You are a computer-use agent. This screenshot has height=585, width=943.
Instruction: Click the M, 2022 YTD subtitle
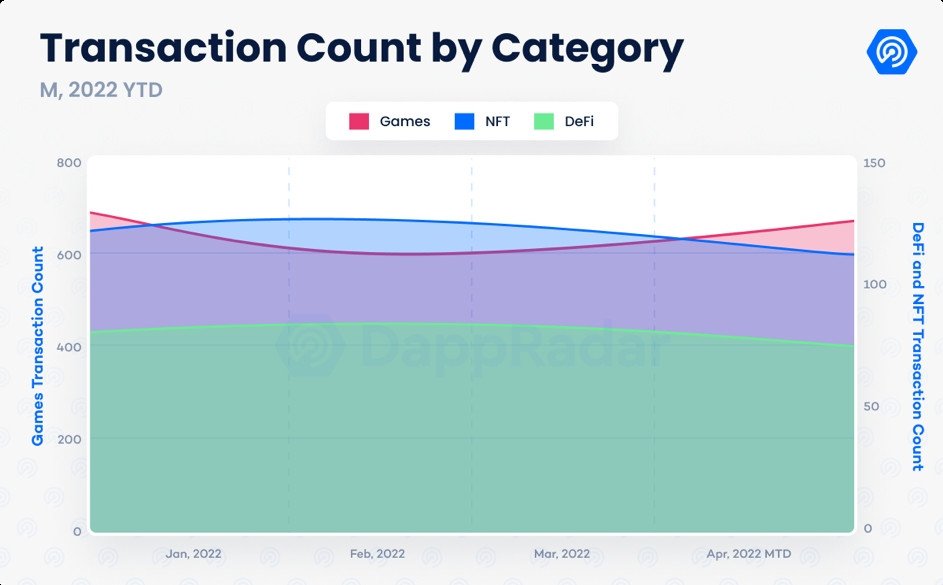101,90
